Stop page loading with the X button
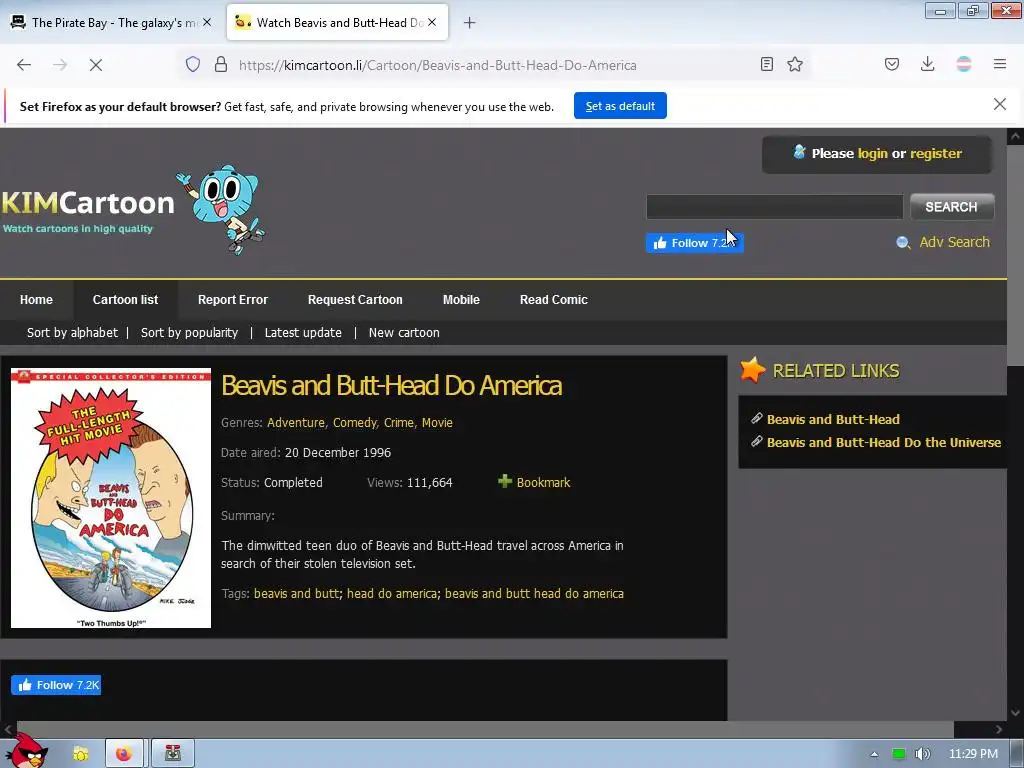 95,65
